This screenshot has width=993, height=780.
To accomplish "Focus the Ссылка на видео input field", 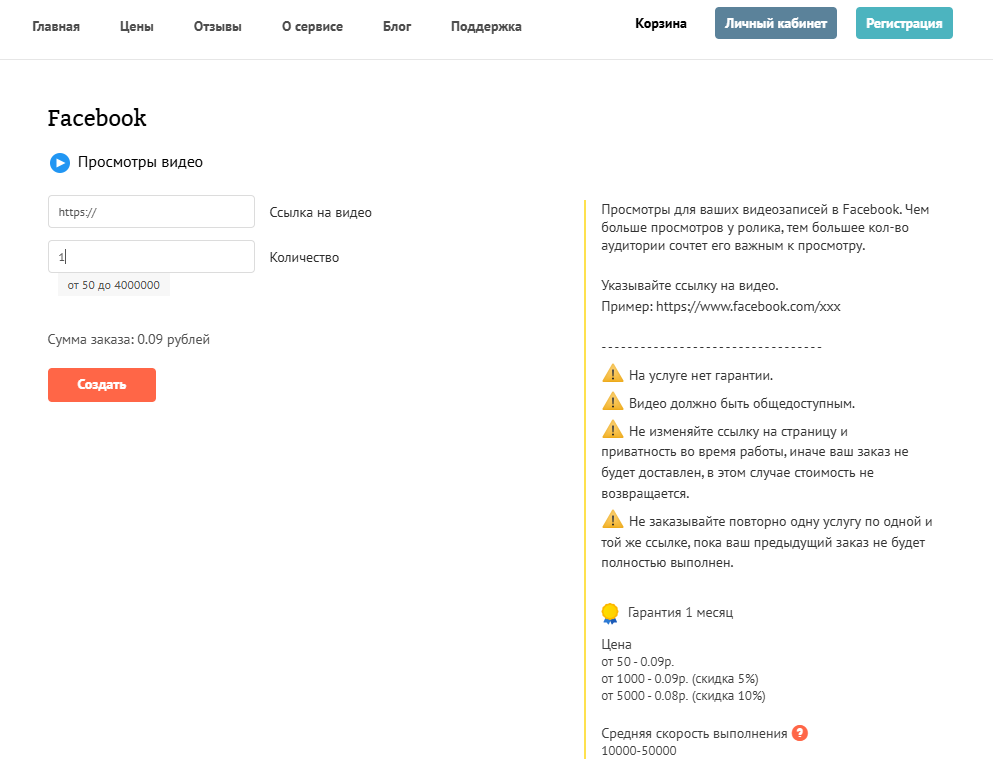I will coord(151,211).
